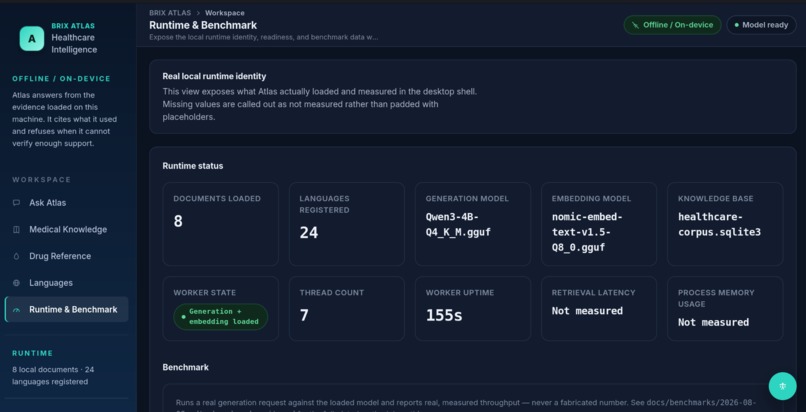Click the WORKSPACE sidebar heading
The width and height of the screenshot is (806, 412).
pyautogui.click(x=42, y=180)
